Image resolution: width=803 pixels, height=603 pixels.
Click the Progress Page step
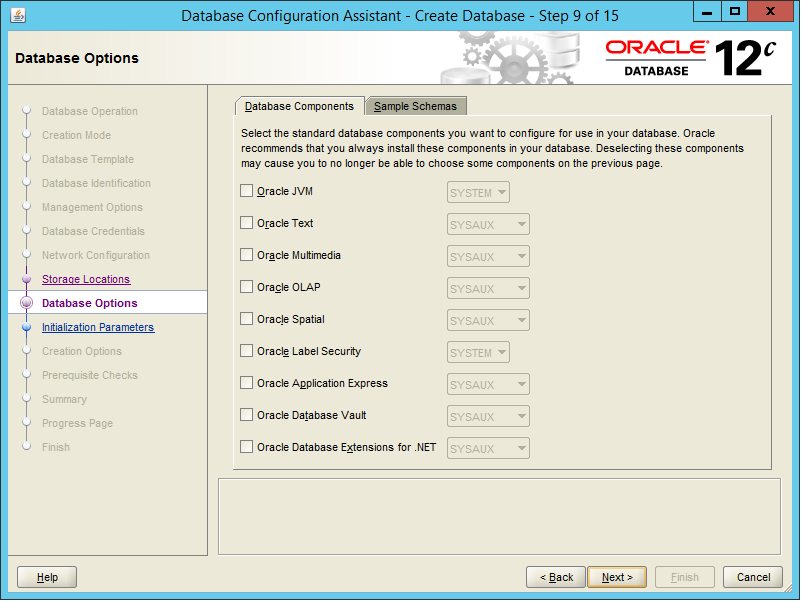pos(77,423)
